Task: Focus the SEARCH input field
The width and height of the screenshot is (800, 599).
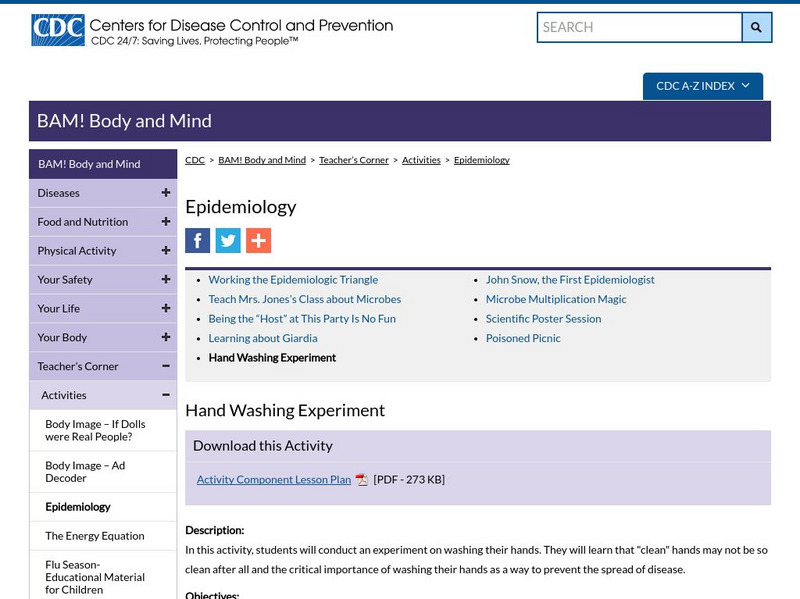Action: [x=639, y=27]
